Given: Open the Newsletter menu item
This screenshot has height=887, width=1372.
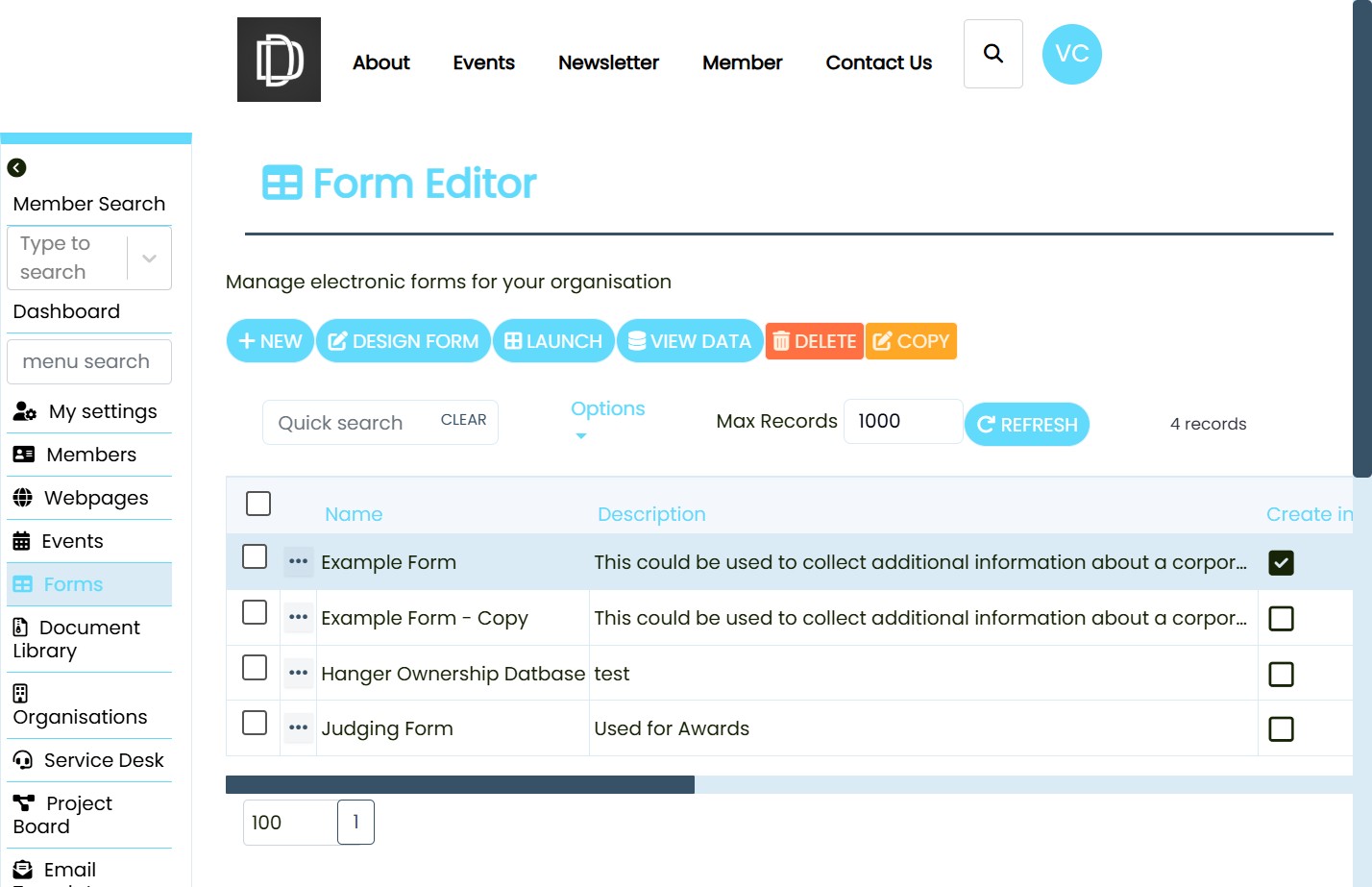Looking at the screenshot, I should click(608, 62).
